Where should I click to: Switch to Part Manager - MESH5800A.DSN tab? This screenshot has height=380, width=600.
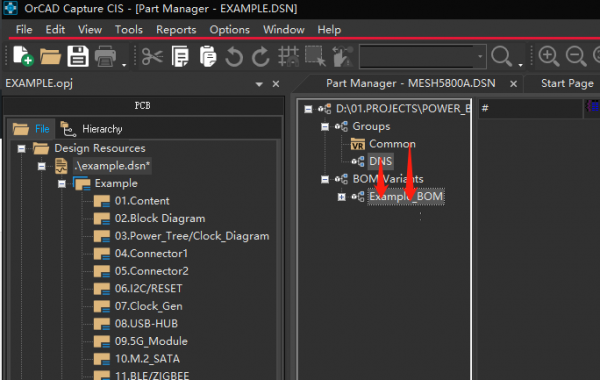[x=411, y=83]
